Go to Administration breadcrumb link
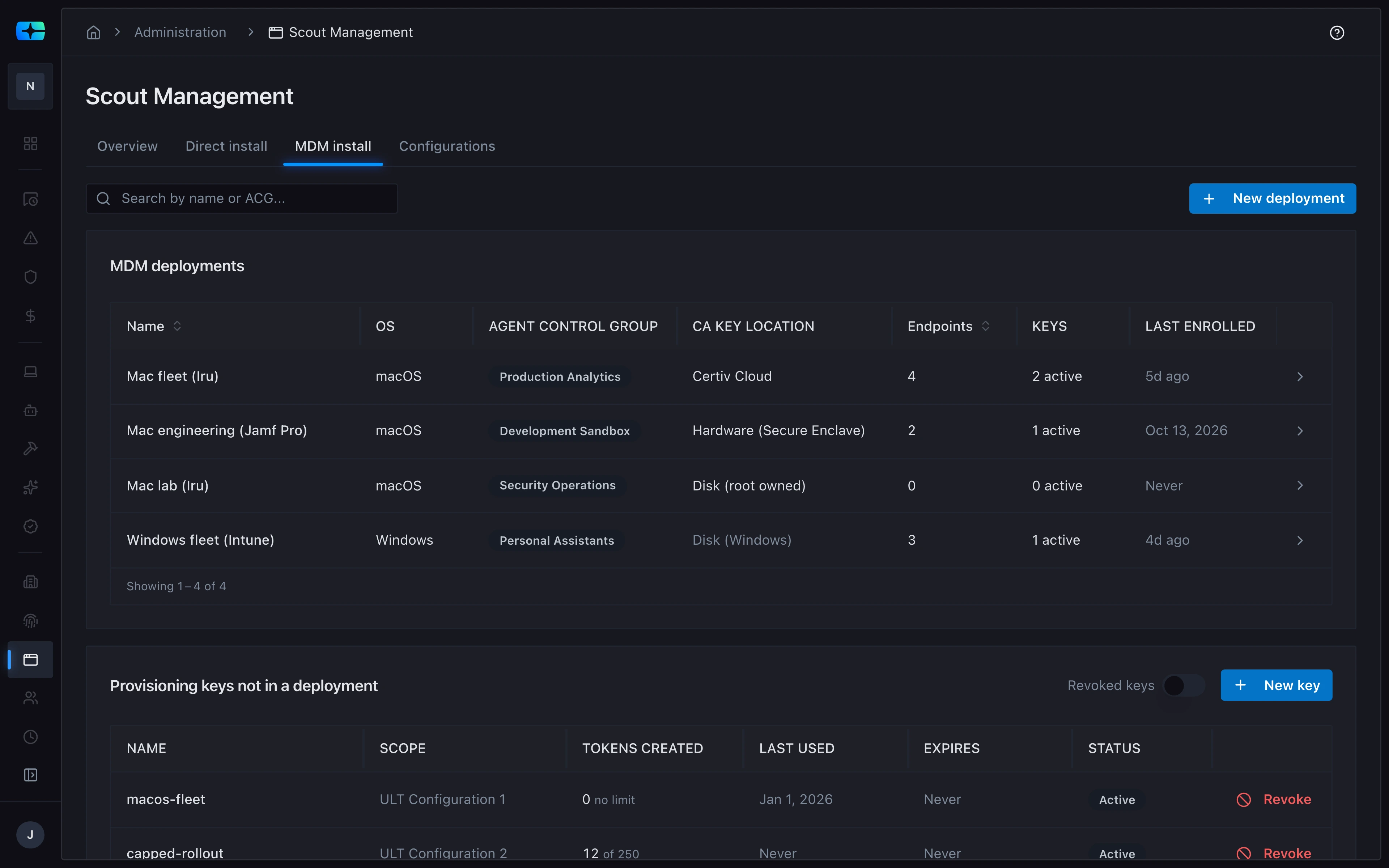 coord(180,33)
